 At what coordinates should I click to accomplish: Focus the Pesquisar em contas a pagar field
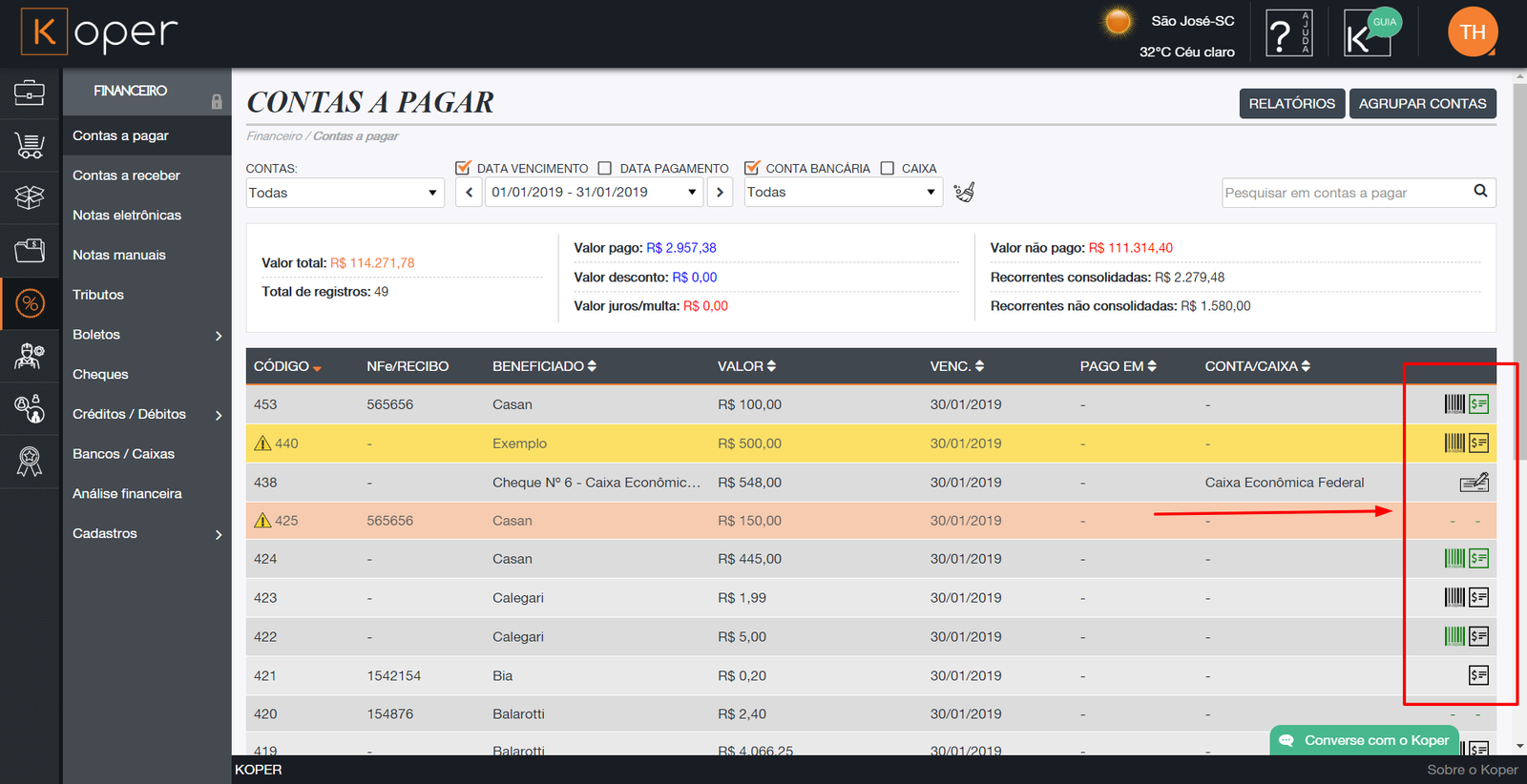(1344, 193)
